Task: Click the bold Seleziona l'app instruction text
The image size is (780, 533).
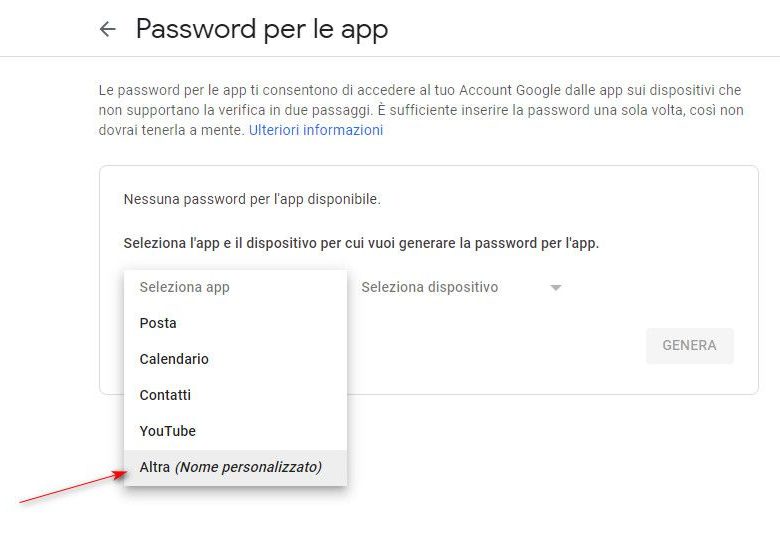Action: (361, 243)
